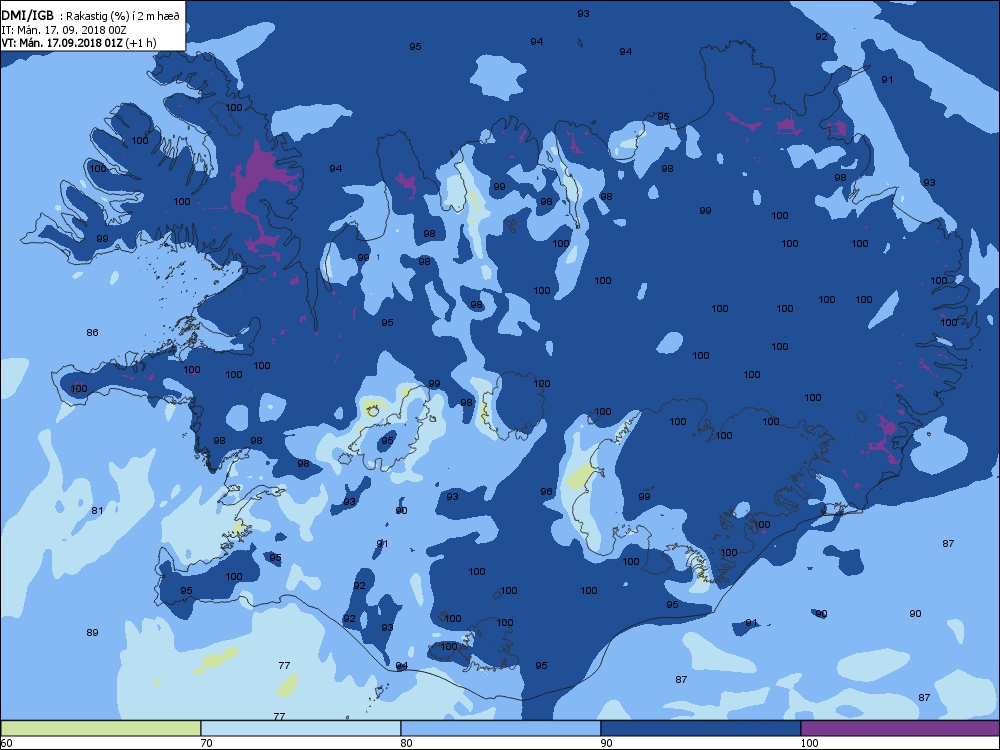Click the '81' humidity value on the map
The image size is (1000, 750).
click(x=97, y=510)
